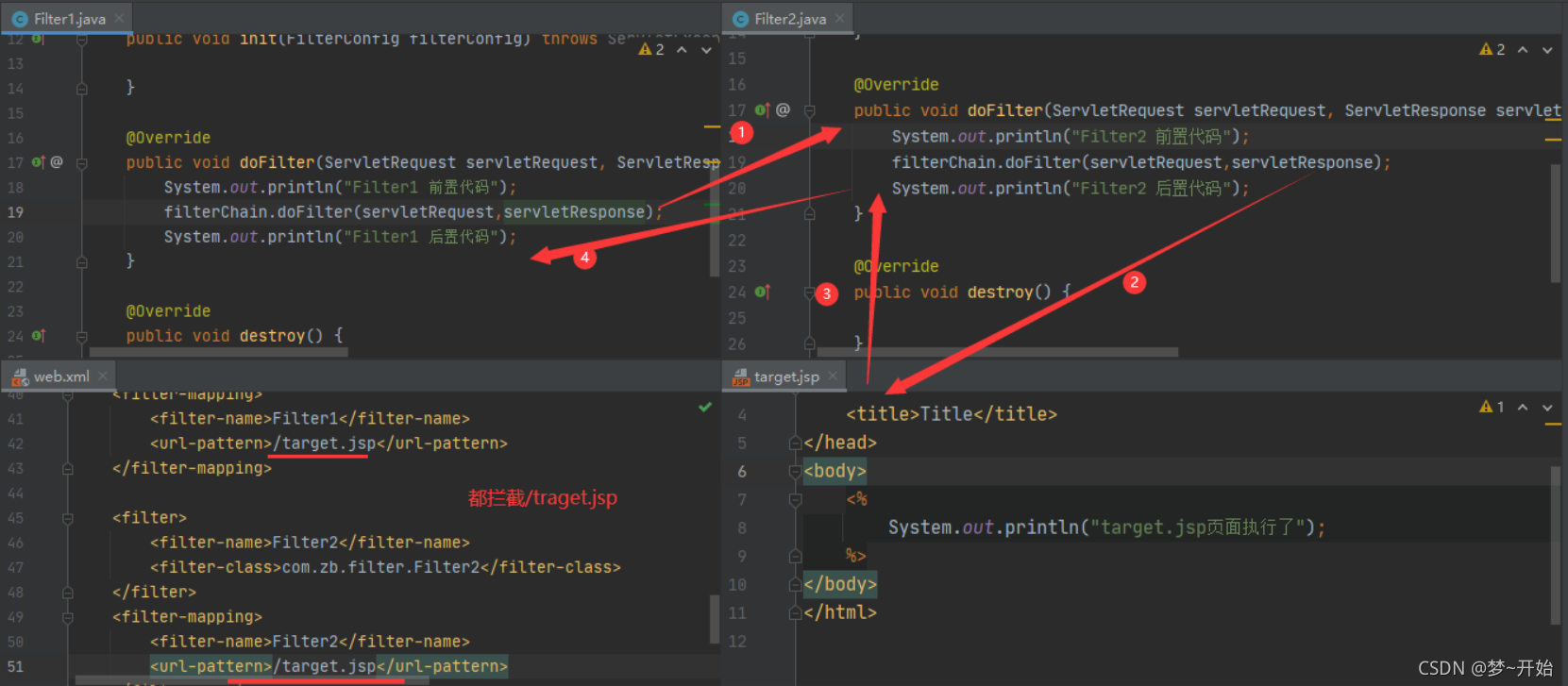The height and width of the screenshot is (686, 1568).
Task: Click "Filter1 后置代码" println line
Action: click(x=340, y=237)
